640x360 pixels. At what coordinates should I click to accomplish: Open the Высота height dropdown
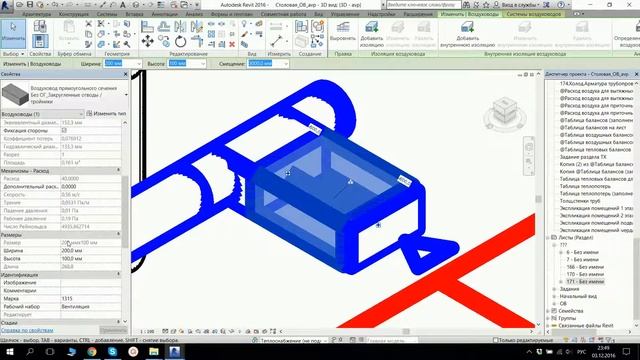203,64
